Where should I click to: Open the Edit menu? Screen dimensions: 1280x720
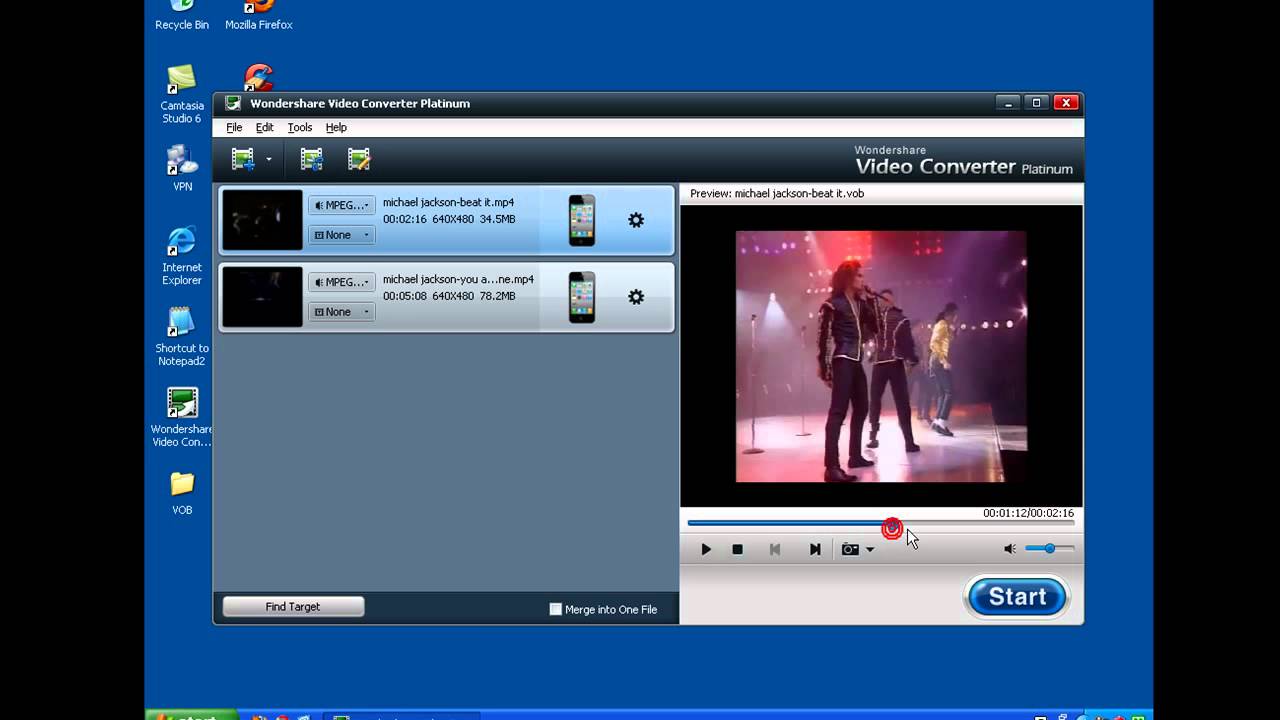coord(264,128)
